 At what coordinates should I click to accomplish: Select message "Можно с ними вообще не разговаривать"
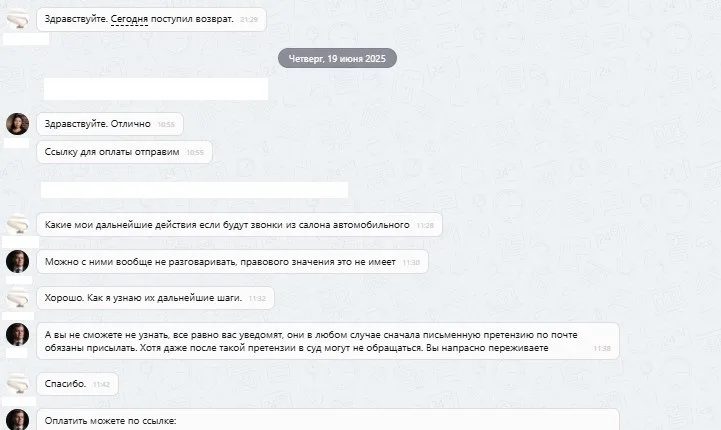(x=233, y=262)
